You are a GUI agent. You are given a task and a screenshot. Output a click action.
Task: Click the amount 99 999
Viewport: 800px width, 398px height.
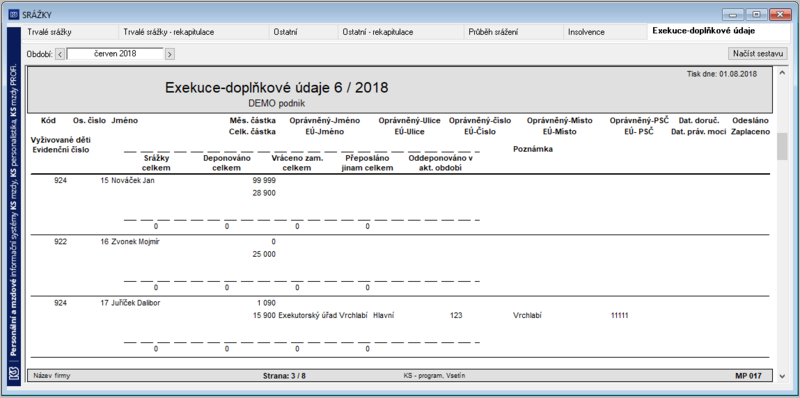pyautogui.click(x=264, y=181)
